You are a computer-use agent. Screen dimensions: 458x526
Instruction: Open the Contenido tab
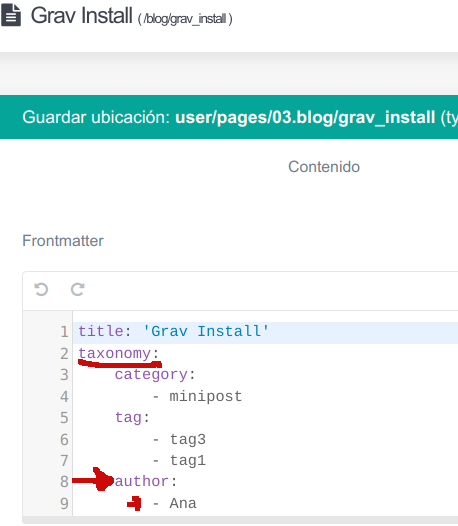324,167
